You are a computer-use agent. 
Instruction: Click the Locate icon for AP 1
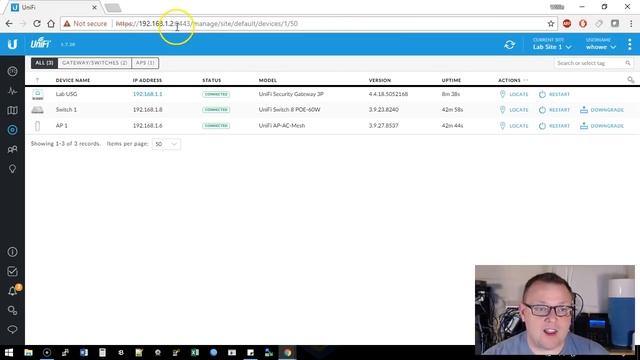(x=502, y=126)
